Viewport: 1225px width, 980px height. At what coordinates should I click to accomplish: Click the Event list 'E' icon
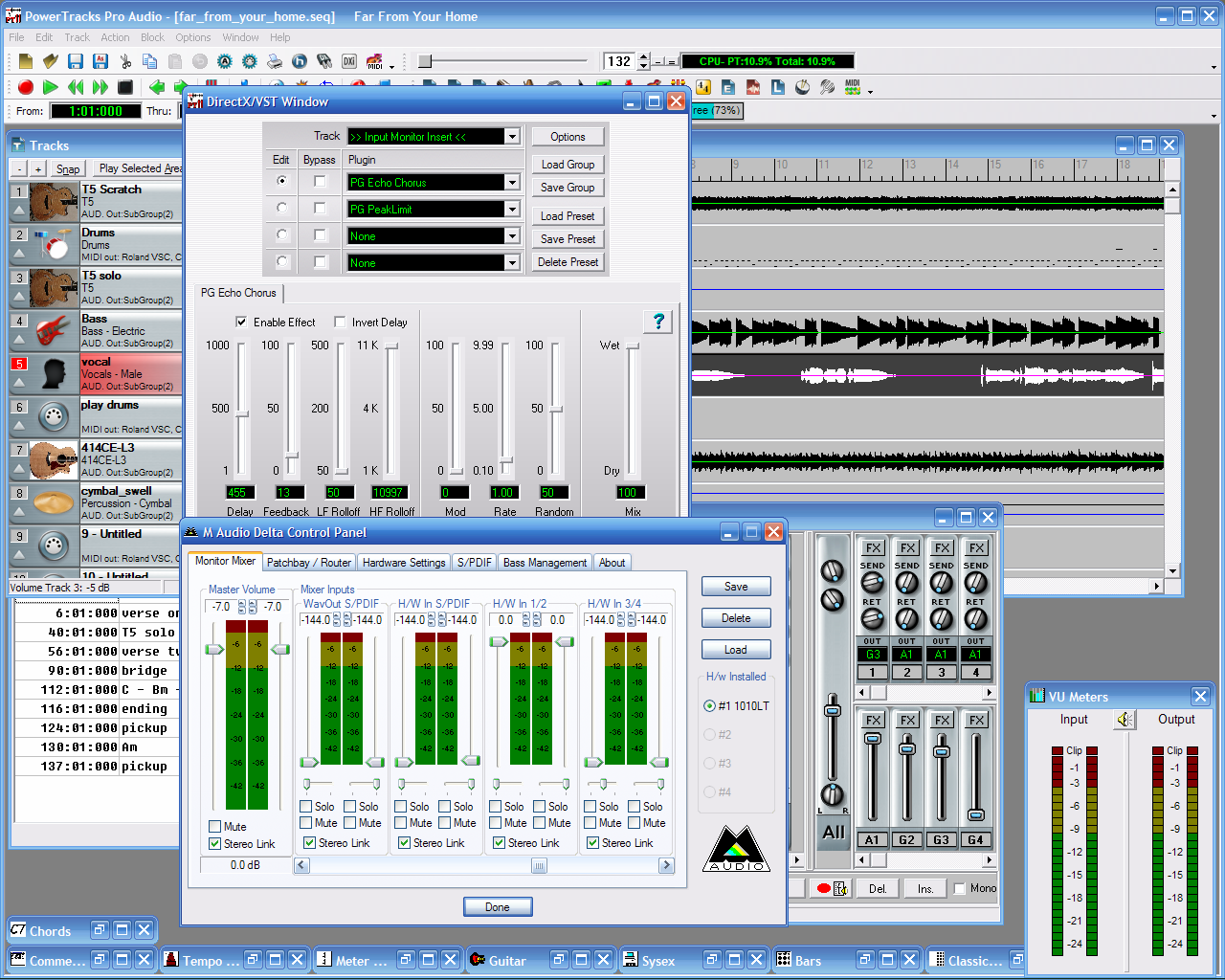click(728, 87)
